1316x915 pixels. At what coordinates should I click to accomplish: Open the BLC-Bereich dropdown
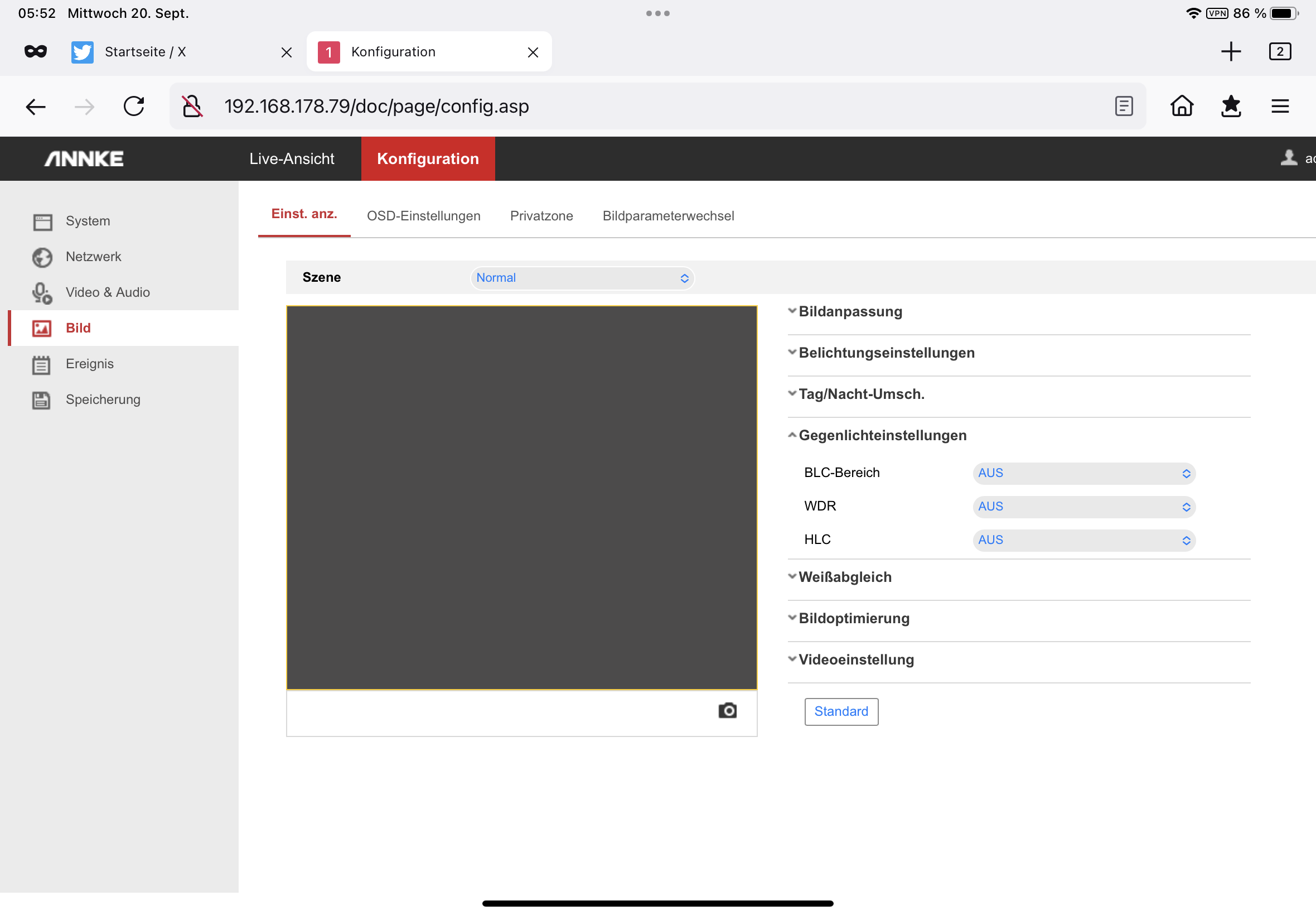[x=1083, y=474]
